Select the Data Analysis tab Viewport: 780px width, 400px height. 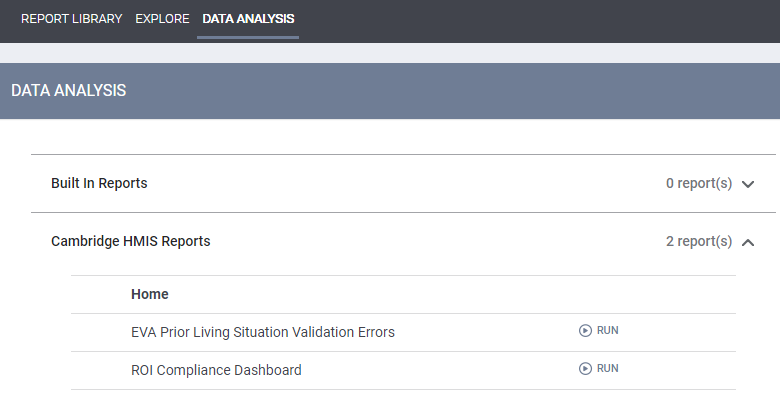[x=248, y=19]
